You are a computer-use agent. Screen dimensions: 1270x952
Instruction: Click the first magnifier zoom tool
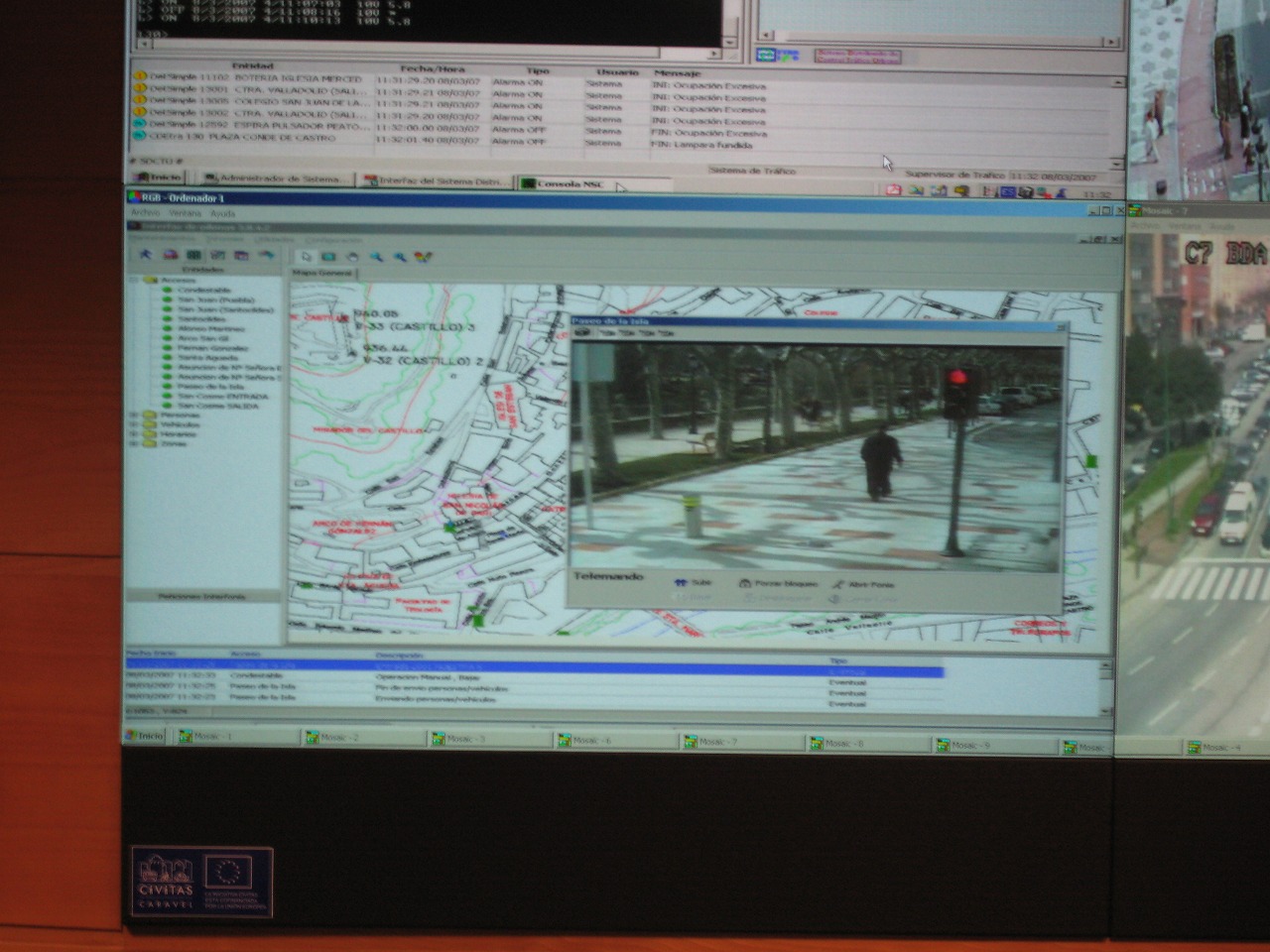click(x=377, y=257)
